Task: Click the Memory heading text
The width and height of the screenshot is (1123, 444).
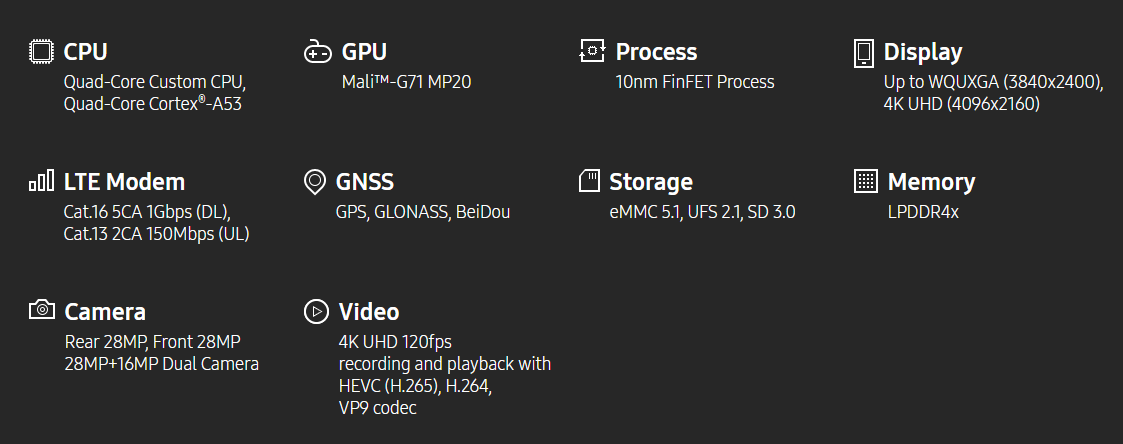Action: (931, 182)
